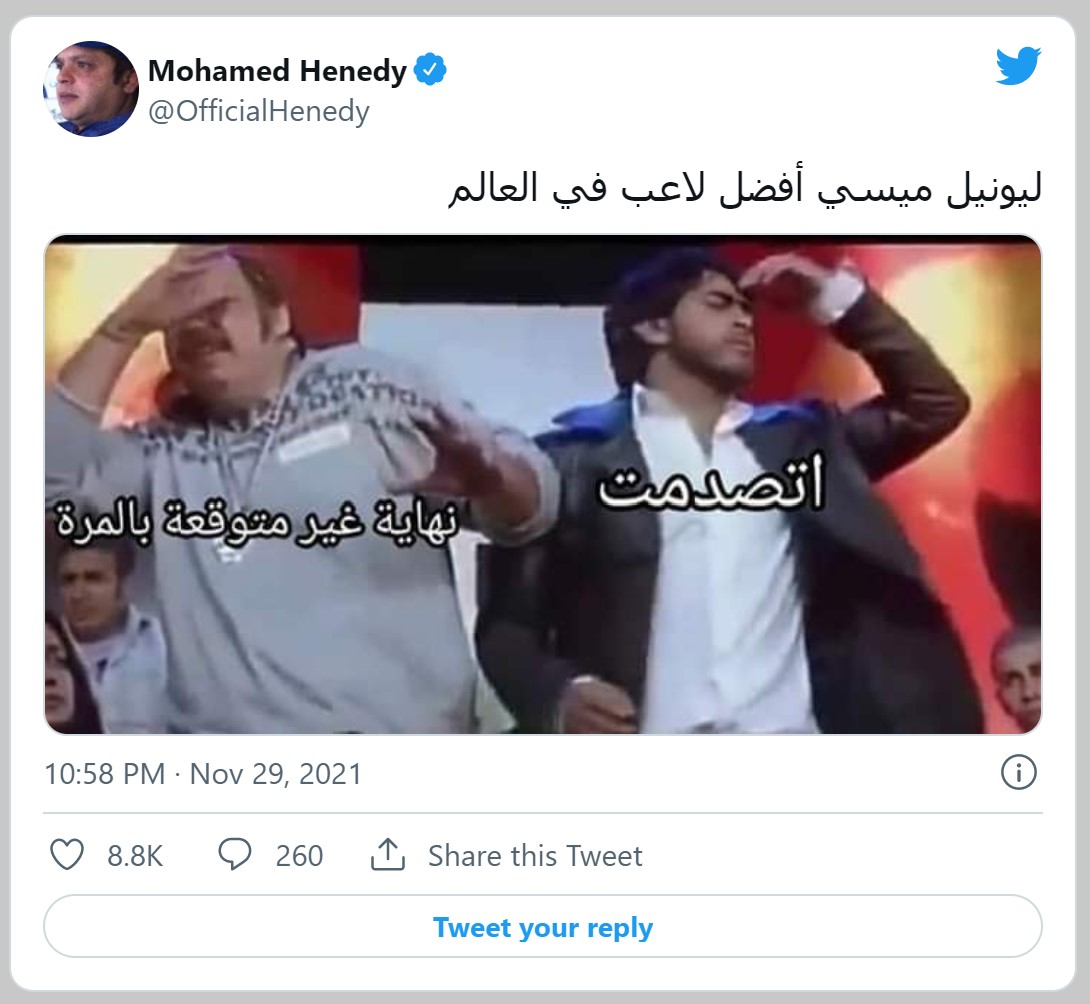Click the Nov 29, 2021 date

(x=276, y=774)
